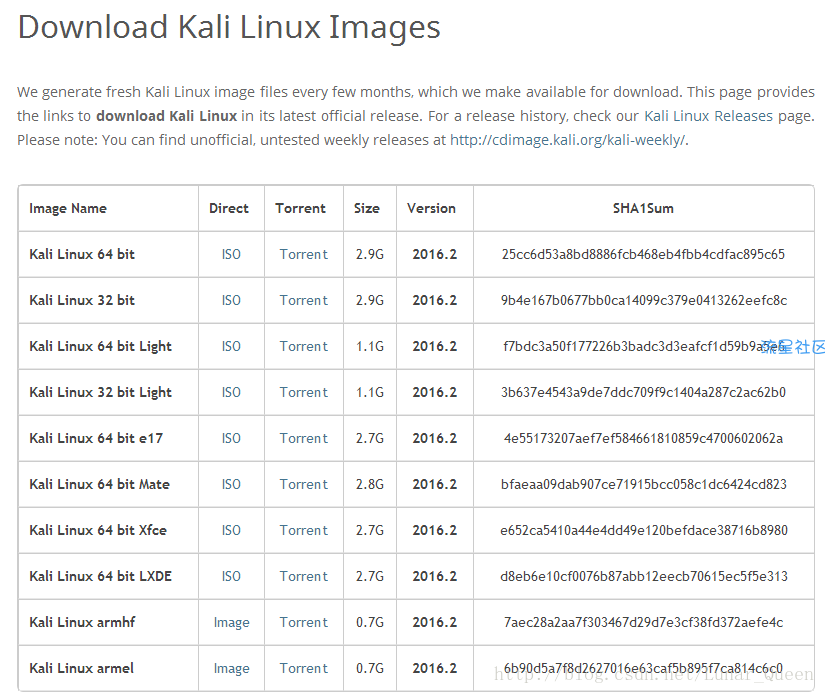Download ISO for Kali Linux 64 bit Light

coord(231,346)
